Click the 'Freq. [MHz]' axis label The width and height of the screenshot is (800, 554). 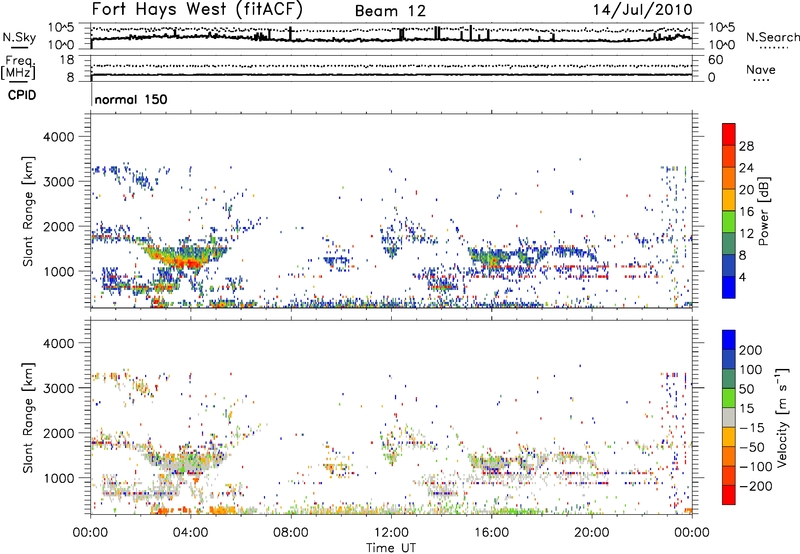(x=18, y=68)
